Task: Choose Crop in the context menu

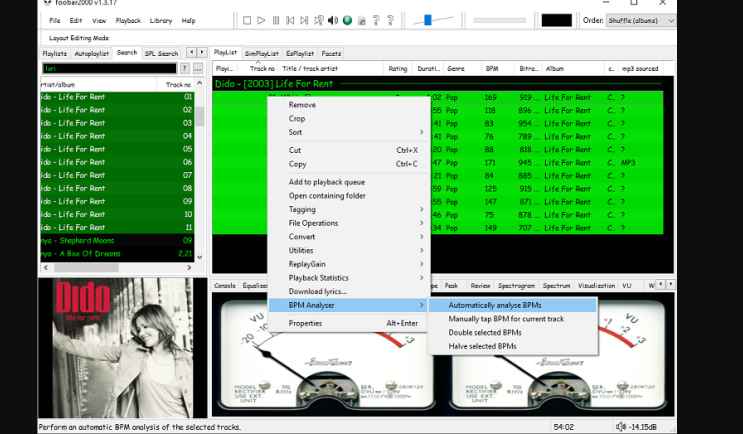Action: [x=350, y=118]
